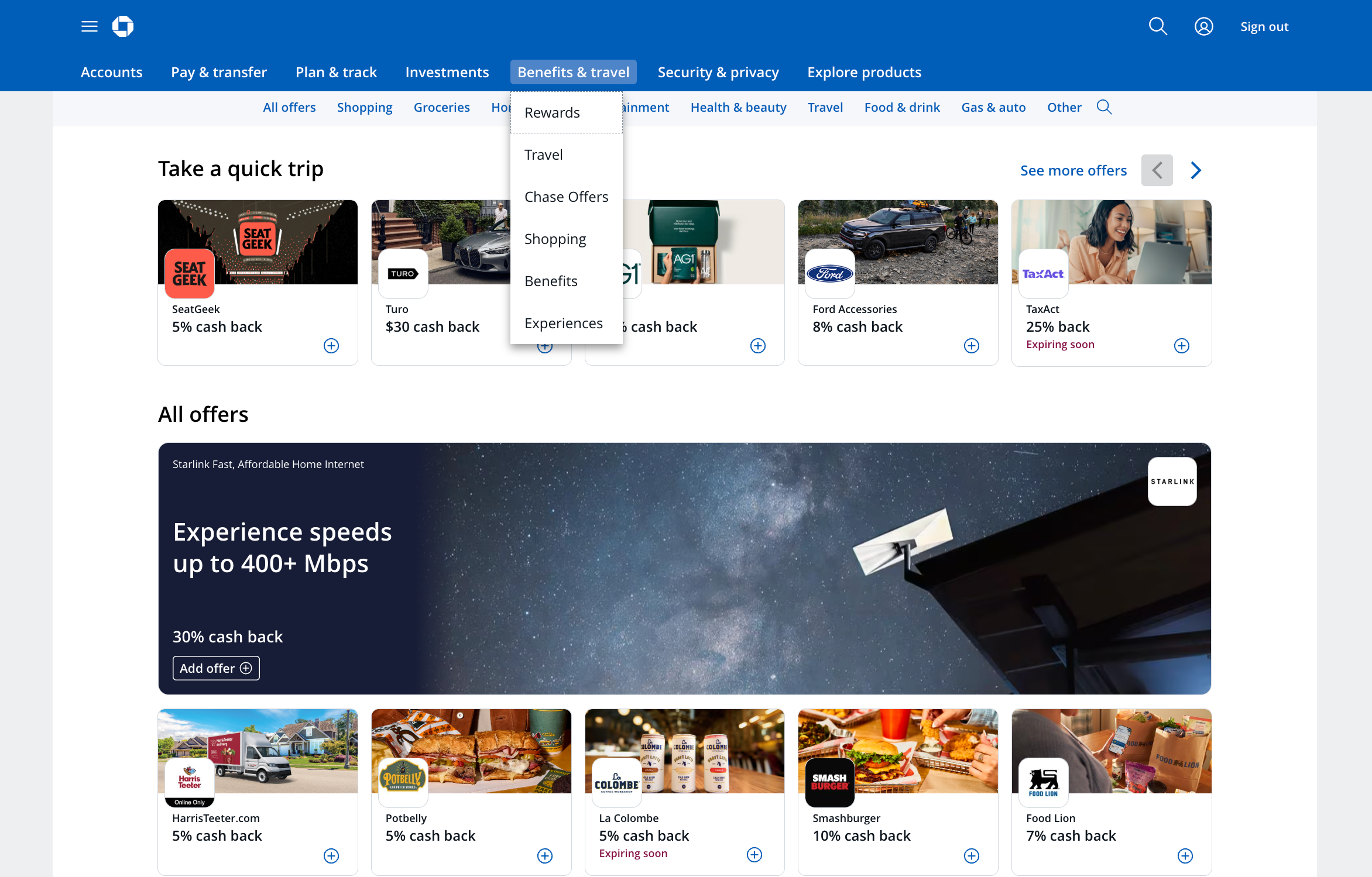Show next offers with right chevron
Viewport: 1372px width, 877px height.
coord(1196,170)
